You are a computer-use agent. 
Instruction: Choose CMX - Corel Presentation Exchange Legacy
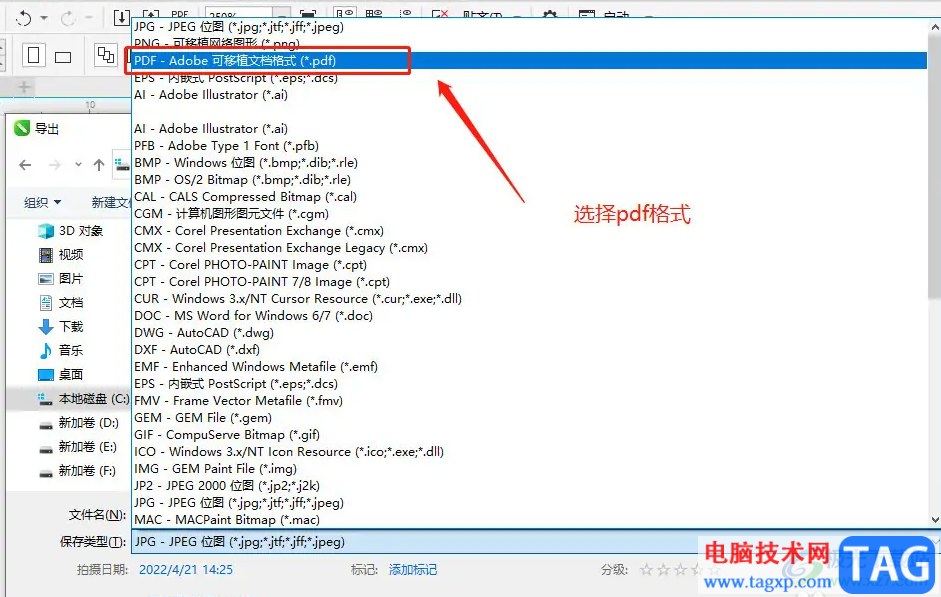pos(530,248)
